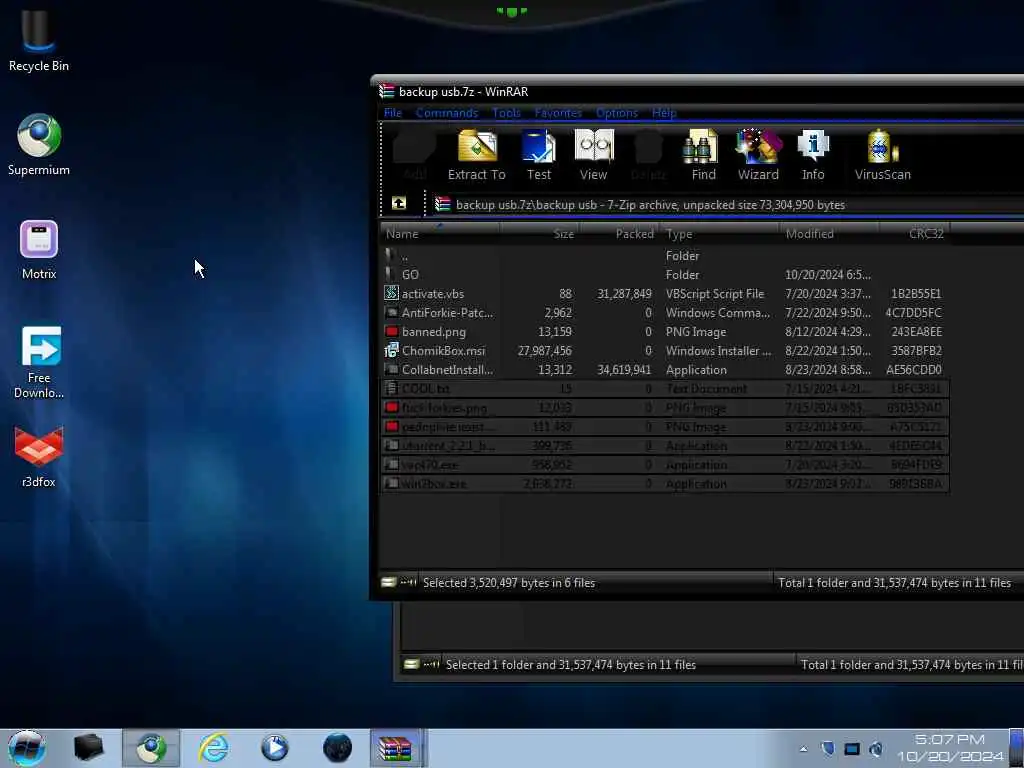Click the Internet Explorer taskbar icon

214,748
